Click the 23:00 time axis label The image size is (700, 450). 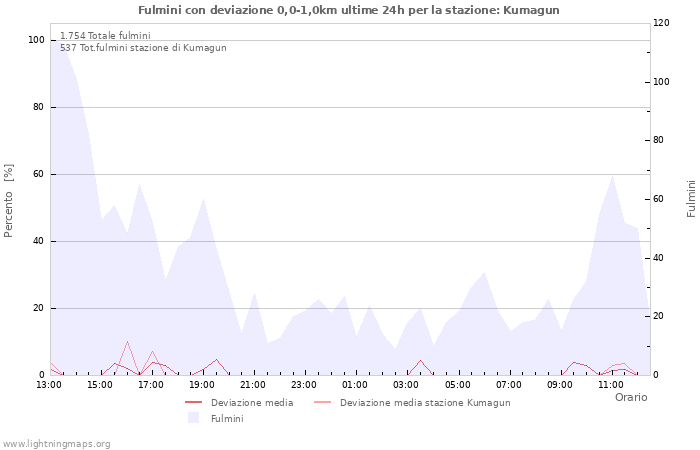click(x=304, y=385)
